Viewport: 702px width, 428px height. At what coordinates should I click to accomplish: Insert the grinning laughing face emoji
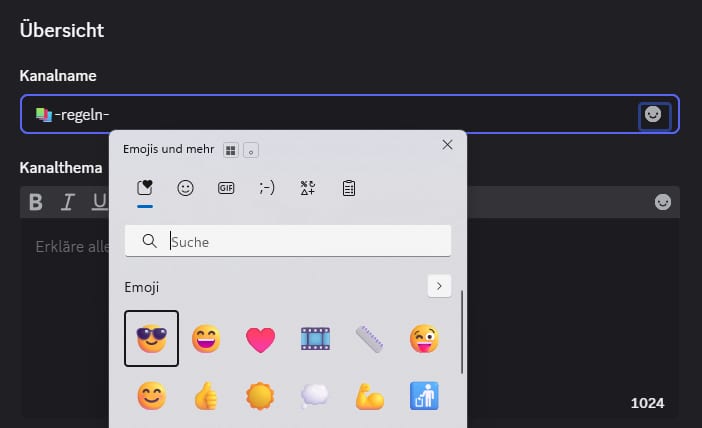tap(206, 338)
